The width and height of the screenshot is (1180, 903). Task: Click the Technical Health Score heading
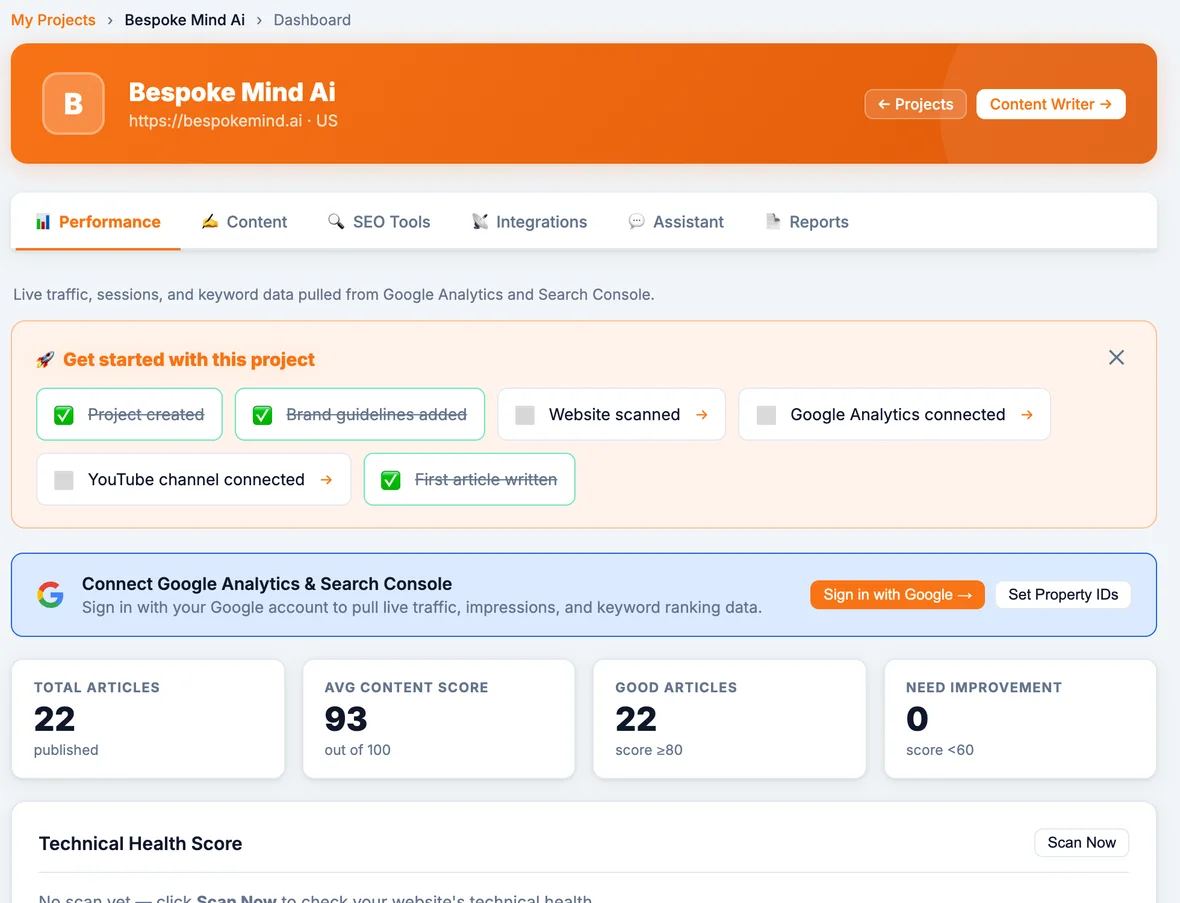click(x=141, y=844)
